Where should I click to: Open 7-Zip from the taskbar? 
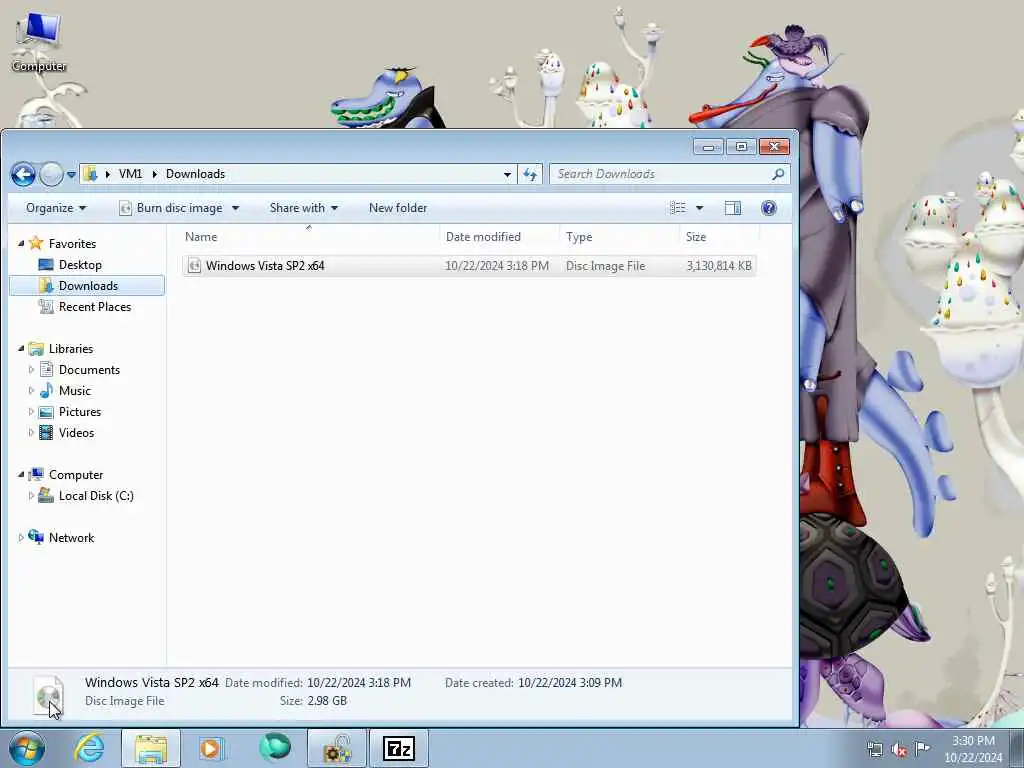click(399, 748)
